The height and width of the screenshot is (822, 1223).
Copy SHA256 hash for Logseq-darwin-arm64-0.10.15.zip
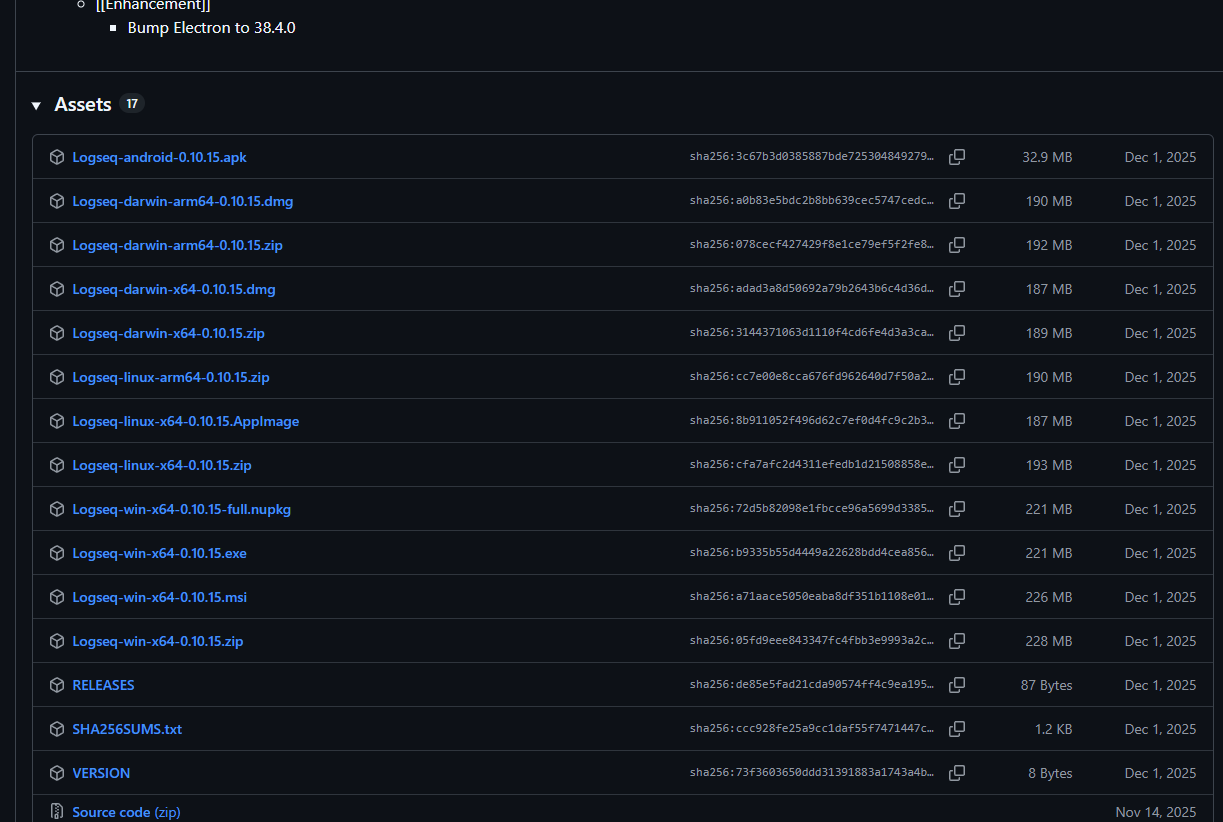coord(957,245)
